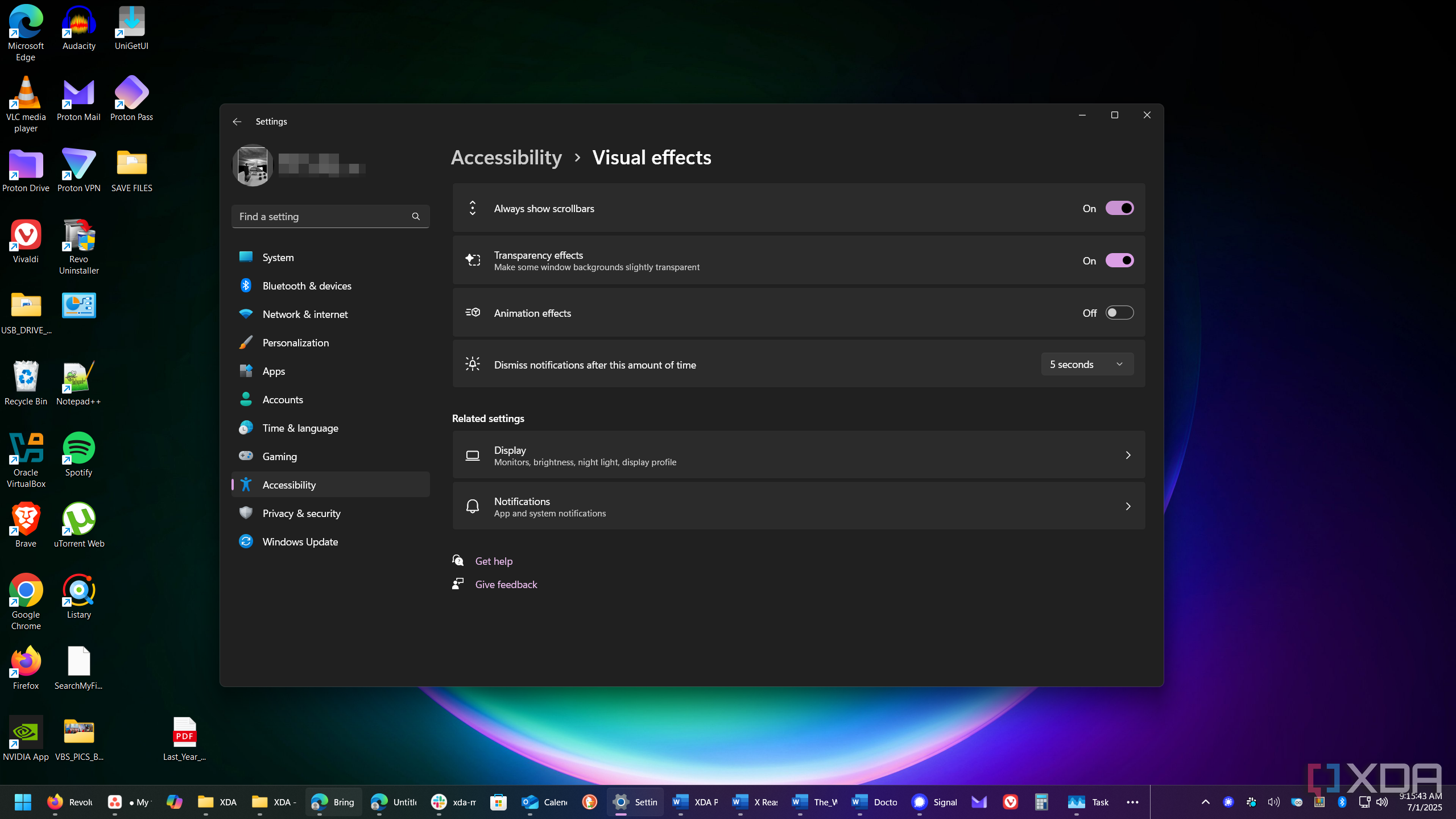Select Listary desktop icon
The image size is (1456, 819).
[x=78, y=597]
